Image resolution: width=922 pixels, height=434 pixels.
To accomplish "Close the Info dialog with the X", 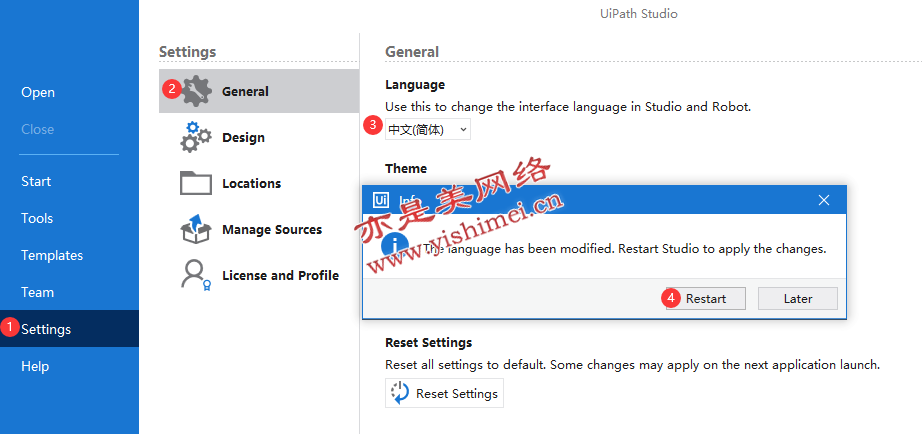I will 824,200.
